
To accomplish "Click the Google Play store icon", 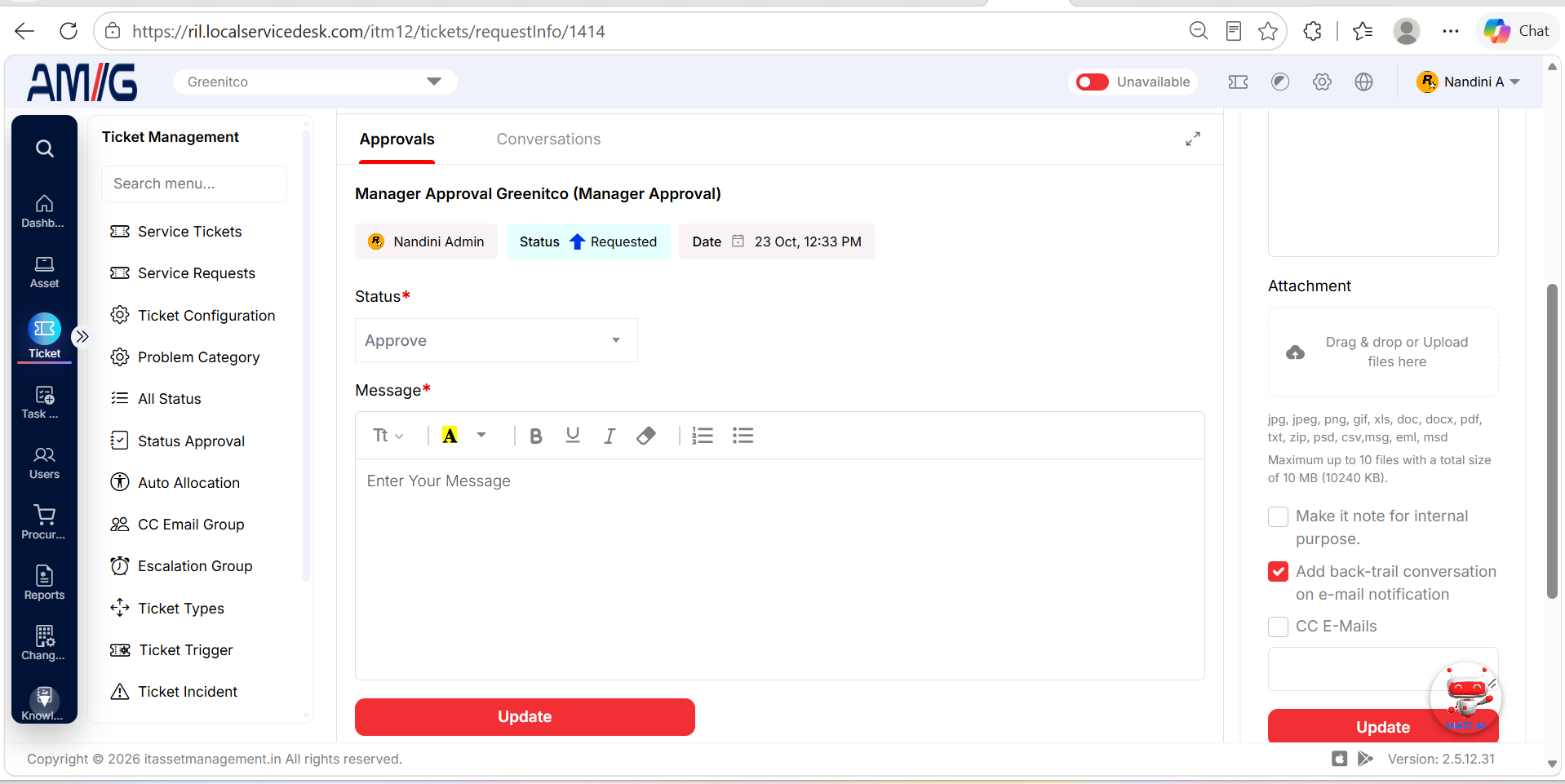I will pyautogui.click(x=1365, y=759).
